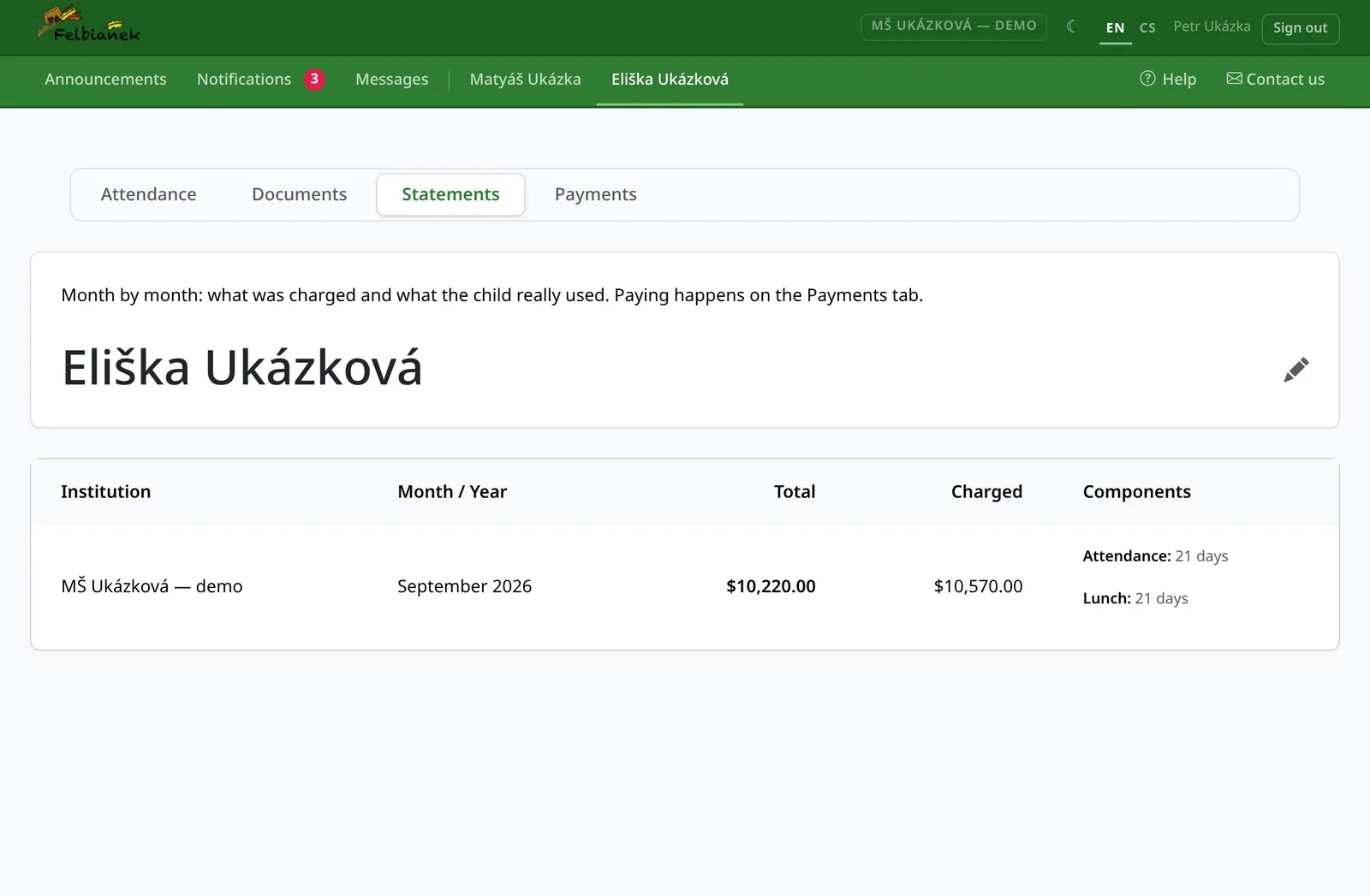Toggle dark mode moon icon
This screenshot has width=1370, height=896.
[1071, 27]
